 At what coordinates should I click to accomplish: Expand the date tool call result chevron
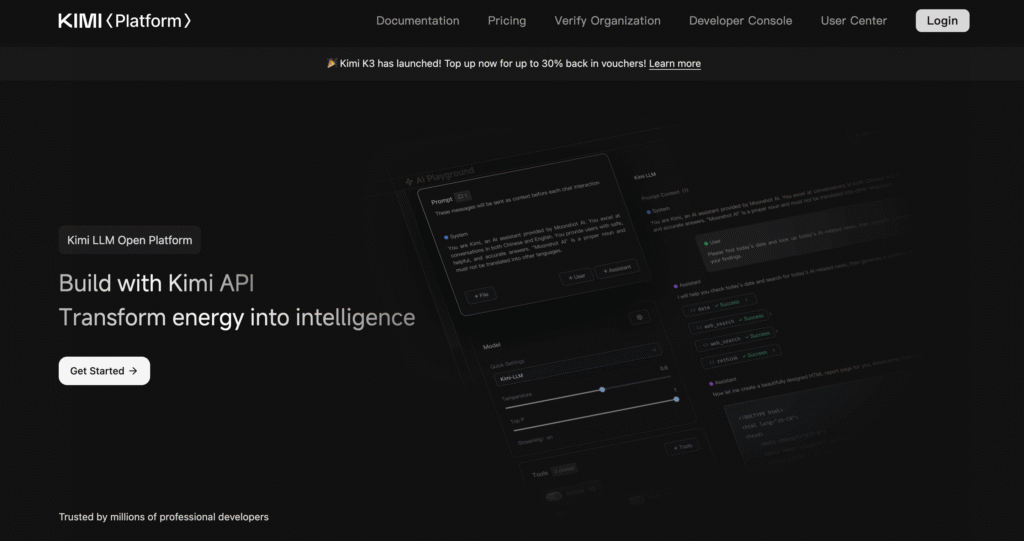coord(746,300)
